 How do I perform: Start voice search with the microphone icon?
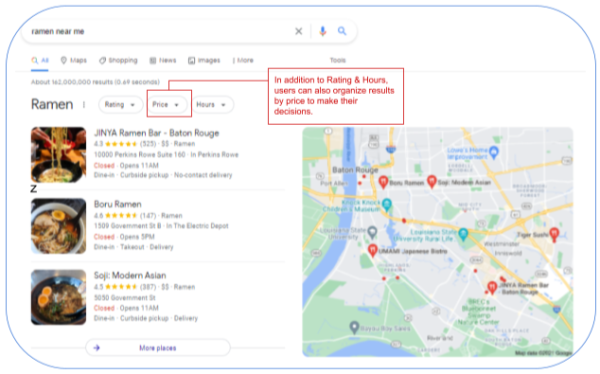323,31
